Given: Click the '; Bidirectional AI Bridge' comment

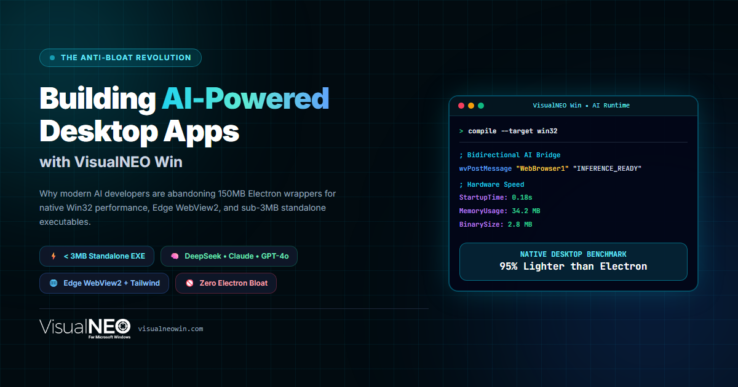Looking at the screenshot, I should point(510,154).
